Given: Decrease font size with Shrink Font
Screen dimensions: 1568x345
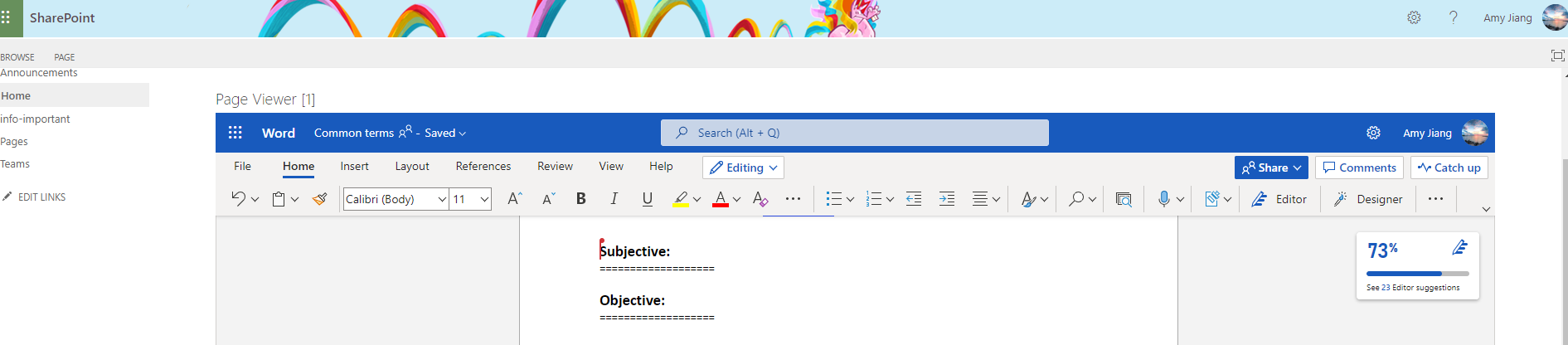Looking at the screenshot, I should point(548,199).
